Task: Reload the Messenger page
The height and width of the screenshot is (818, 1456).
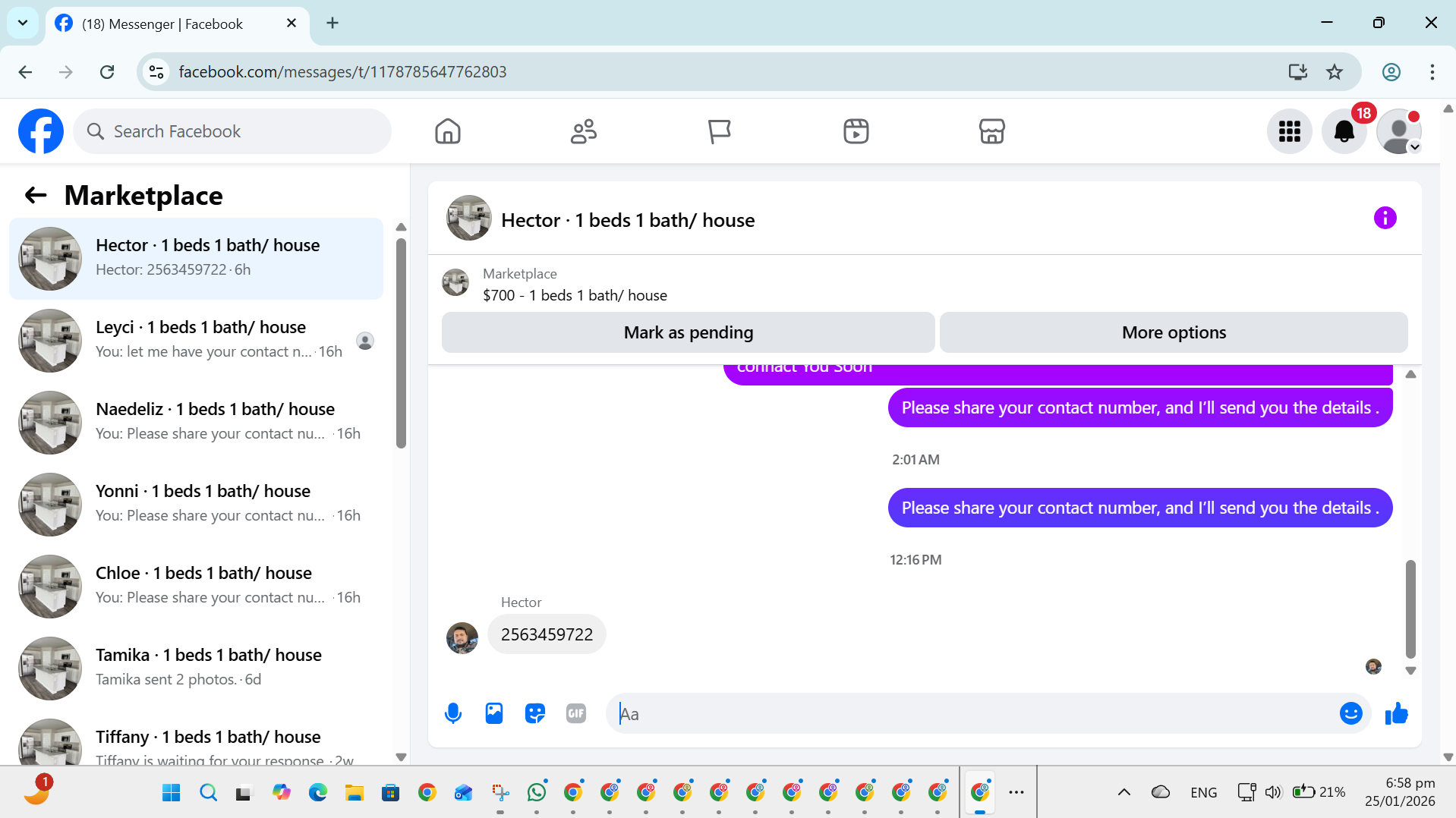Action: click(x=107, y=72)
